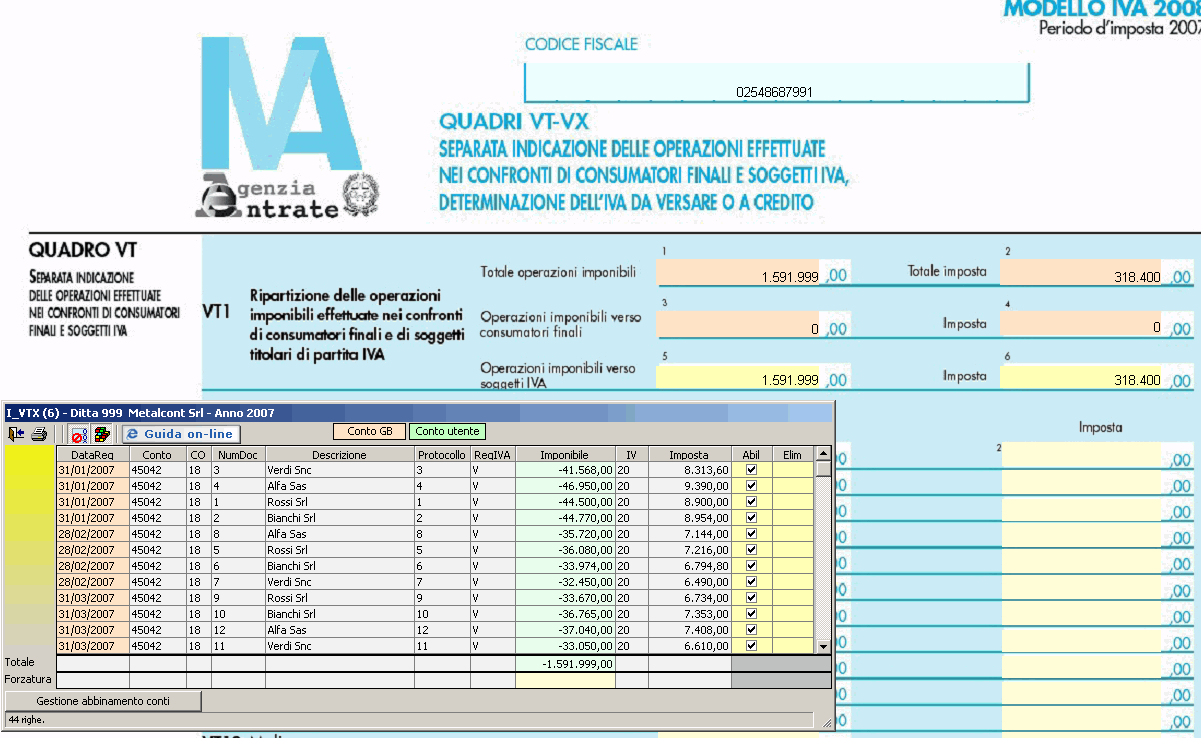Click the Codice Fiscale field 02548687991
Image resolution: width=1201 pixels, height=738 pixels.
pos(776,84)
